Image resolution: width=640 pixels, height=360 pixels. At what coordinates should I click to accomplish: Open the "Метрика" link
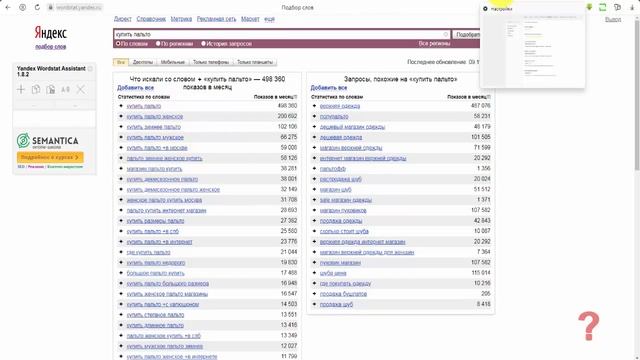(x=181, y=19)
